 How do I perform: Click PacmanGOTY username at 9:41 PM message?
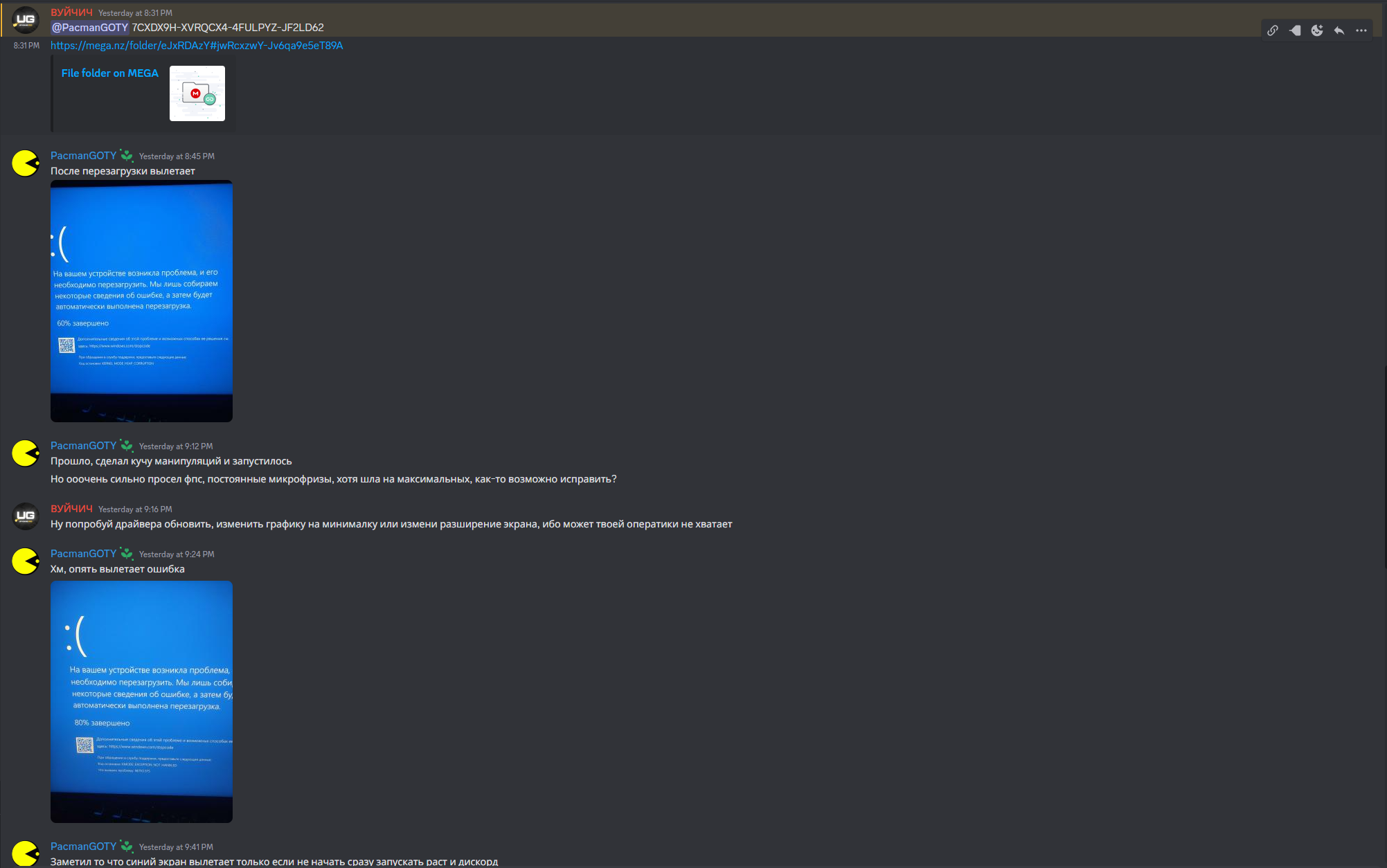tap(83, 847)
